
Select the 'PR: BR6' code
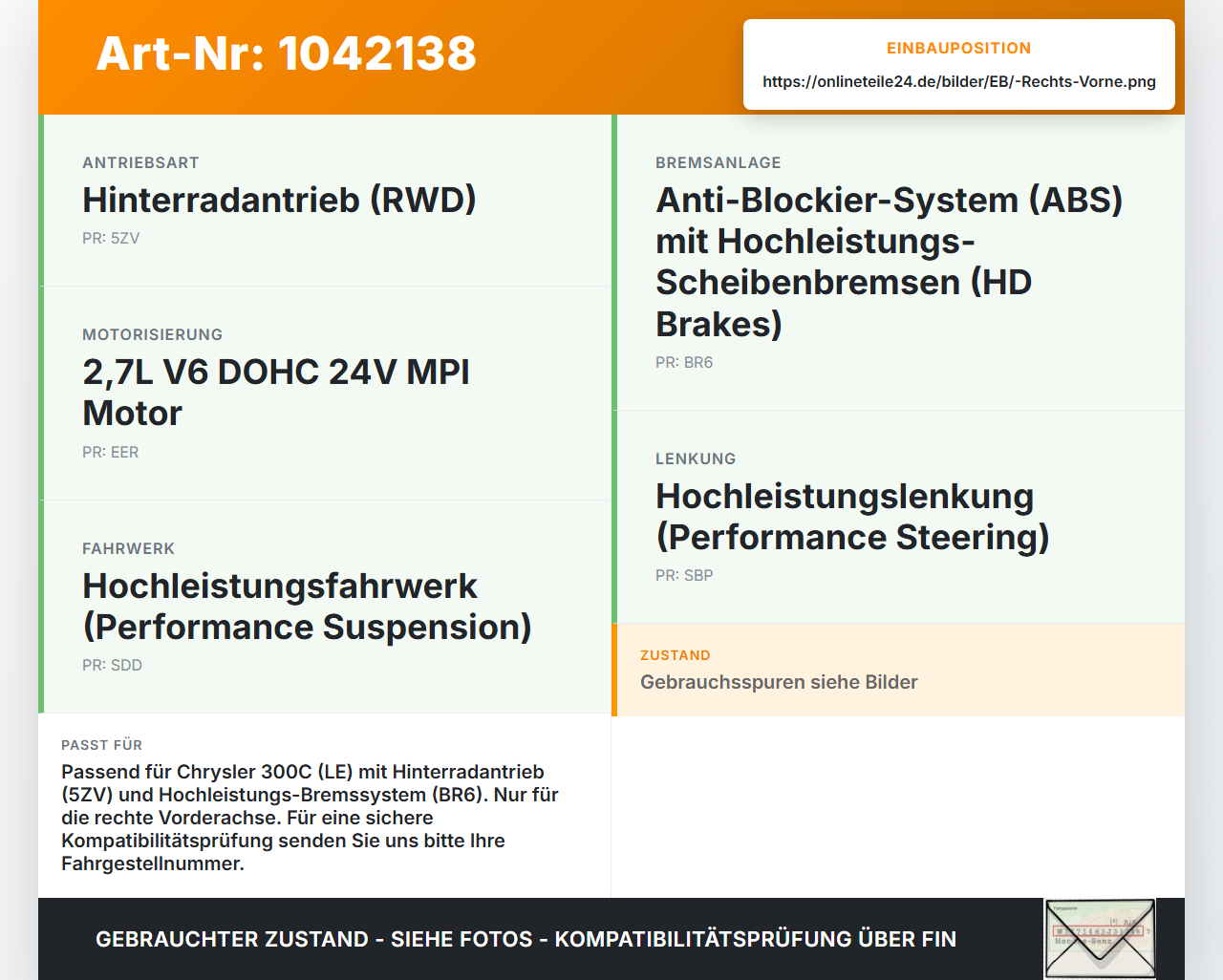click(x=684, y=362)
